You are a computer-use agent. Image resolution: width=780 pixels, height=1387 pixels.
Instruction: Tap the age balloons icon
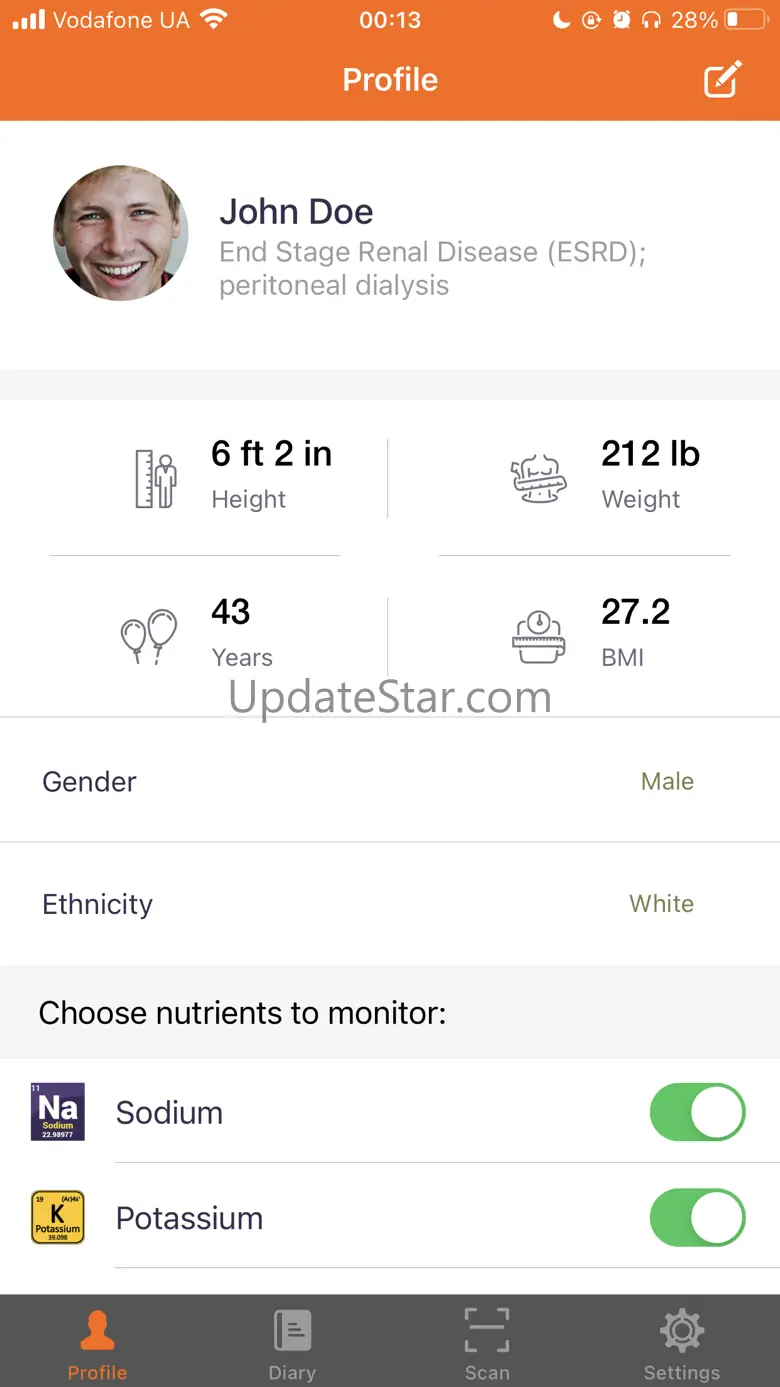(x=148, y=636)
